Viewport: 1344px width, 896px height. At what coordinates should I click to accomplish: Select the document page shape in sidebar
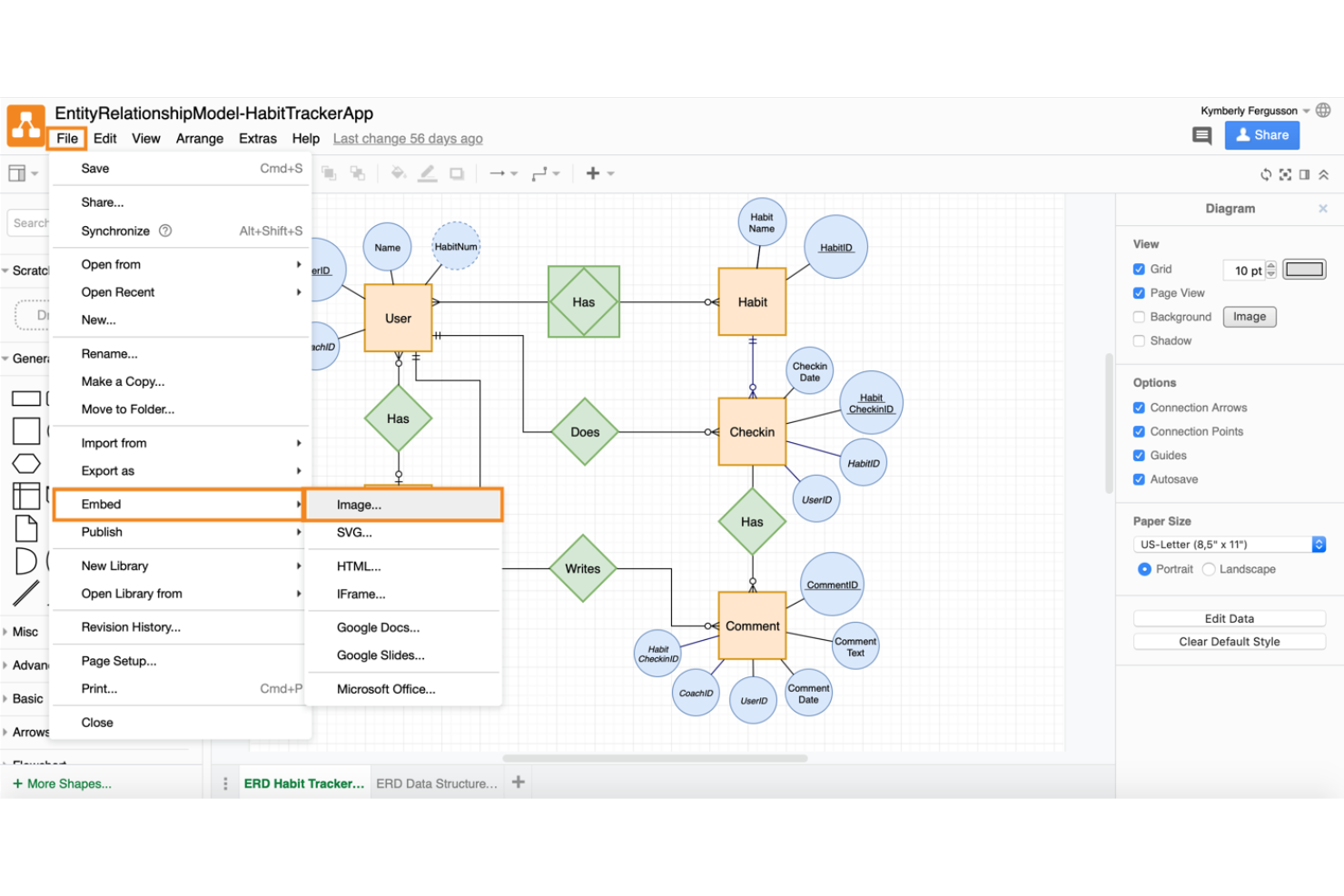(26, 528)
